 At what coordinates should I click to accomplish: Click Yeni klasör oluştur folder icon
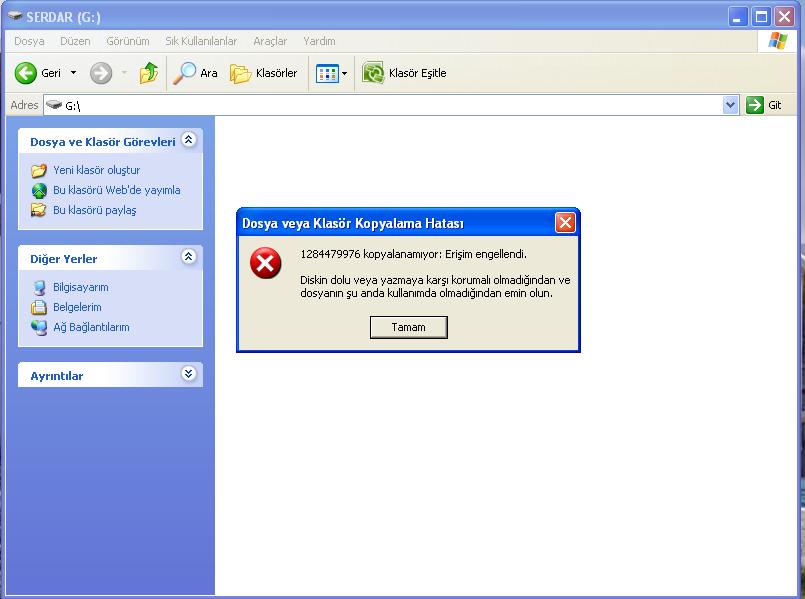coord(39,170)
